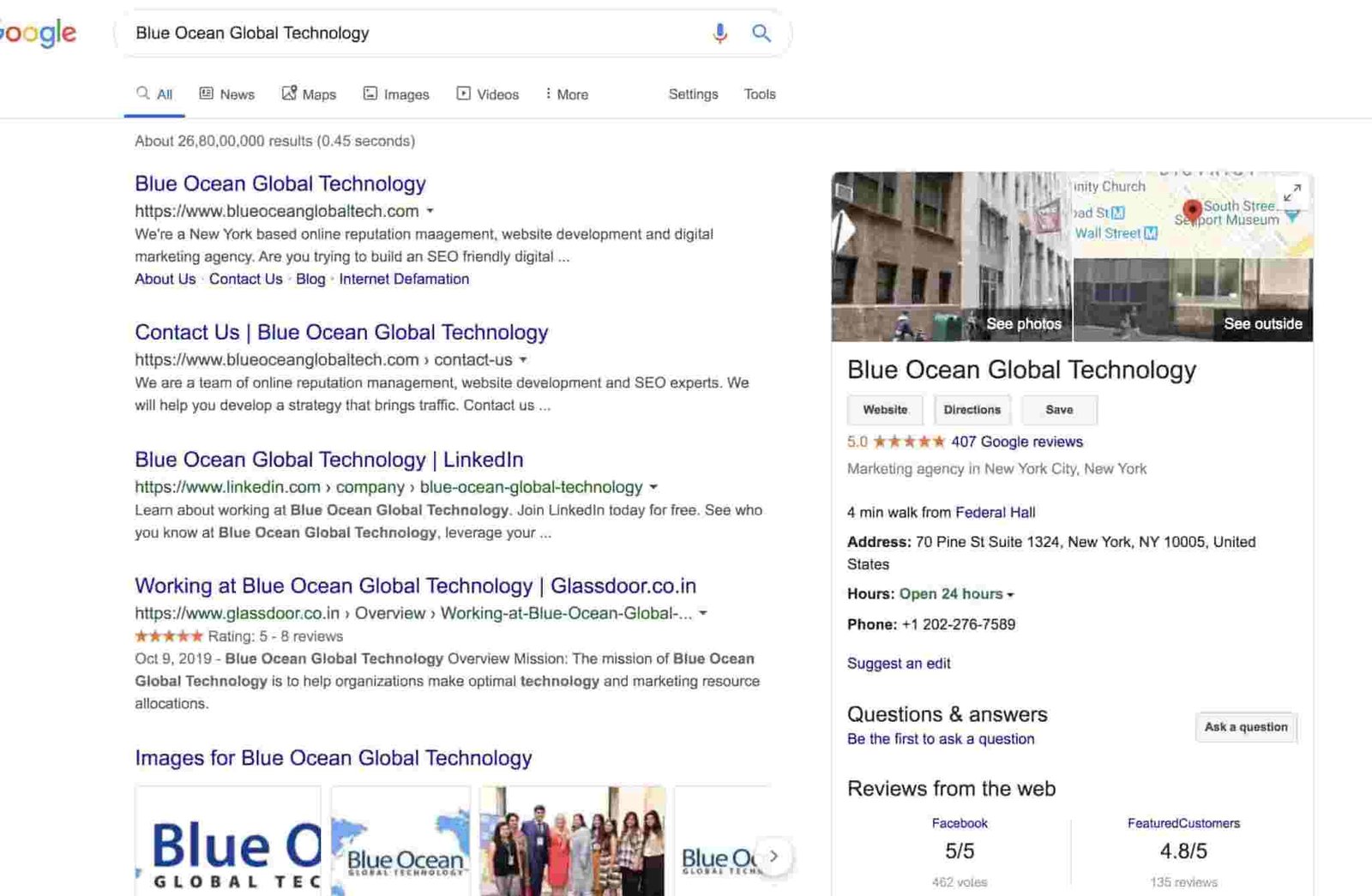Click the Ask a question button

pos(1245,727)
